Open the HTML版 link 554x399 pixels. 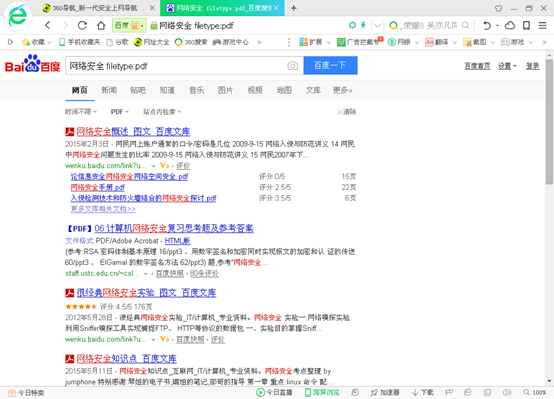click(177, 241)
